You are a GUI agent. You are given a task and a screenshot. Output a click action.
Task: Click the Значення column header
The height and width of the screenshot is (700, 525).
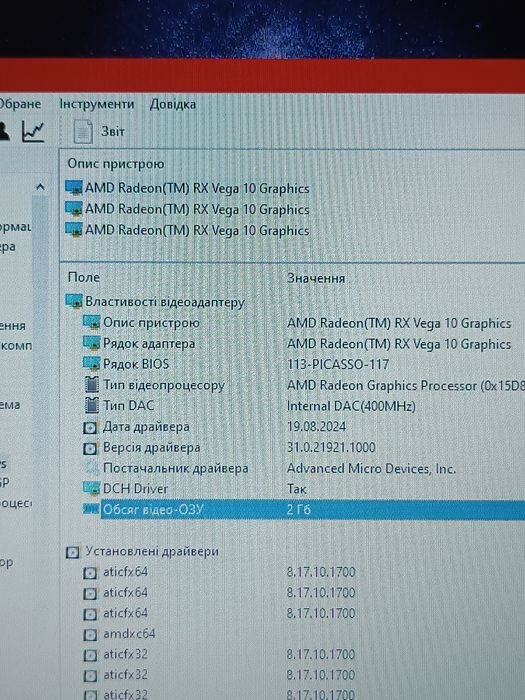(316, 278)
